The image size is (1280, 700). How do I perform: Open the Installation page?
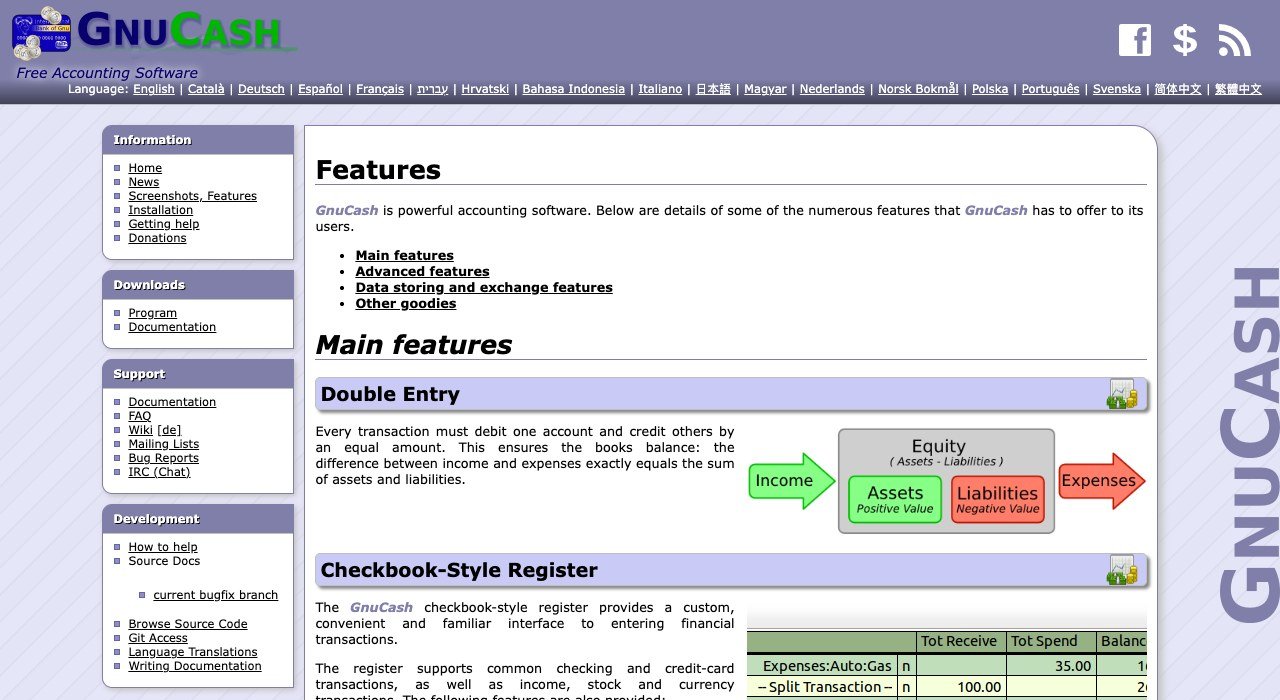[160, 210]
